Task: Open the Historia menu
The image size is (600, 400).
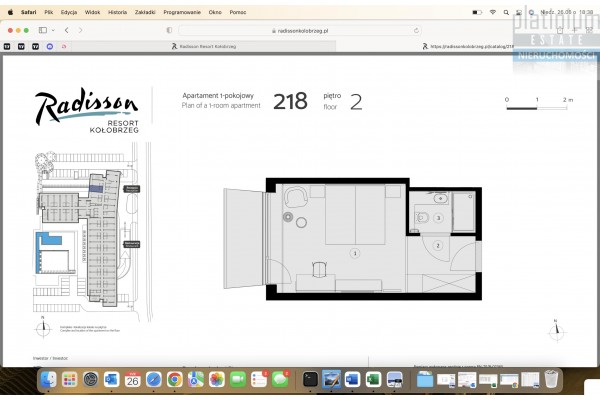Action: [x=117, y=11]
